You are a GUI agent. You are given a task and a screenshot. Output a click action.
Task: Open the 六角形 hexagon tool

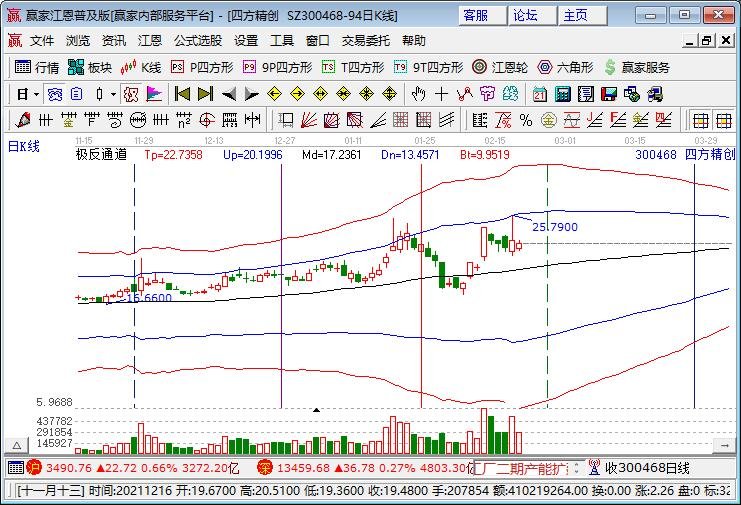coord(565,68)
